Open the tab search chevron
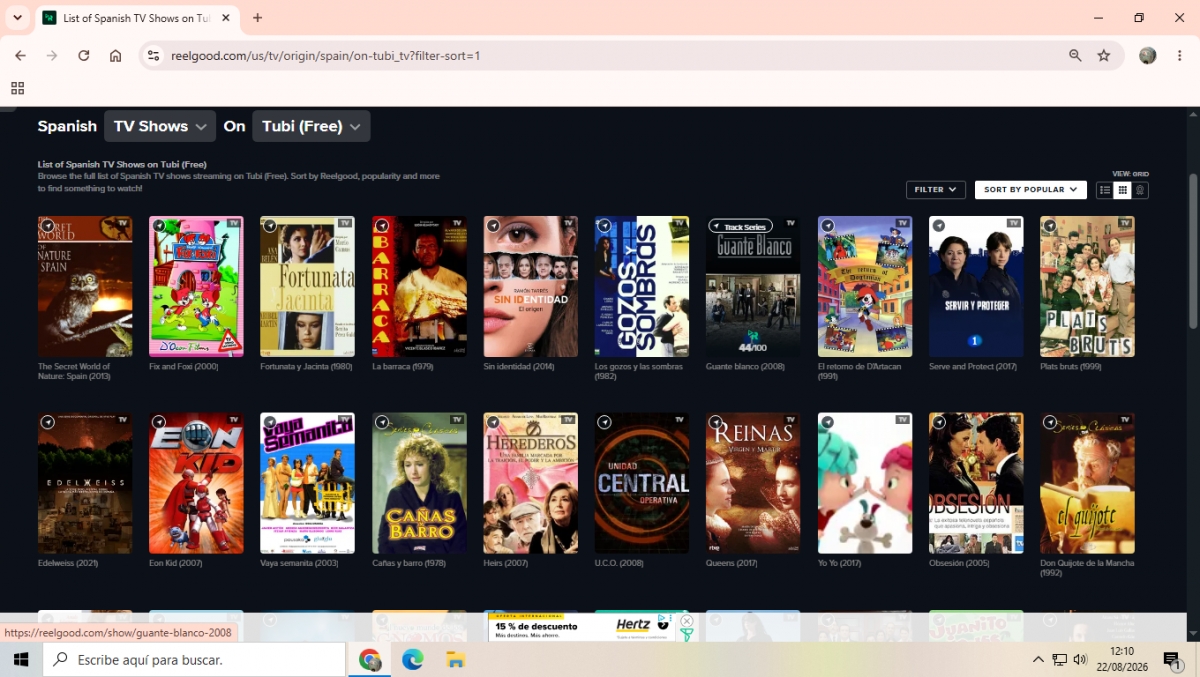This screenshot has height=677, width=1200. point(17,18)
